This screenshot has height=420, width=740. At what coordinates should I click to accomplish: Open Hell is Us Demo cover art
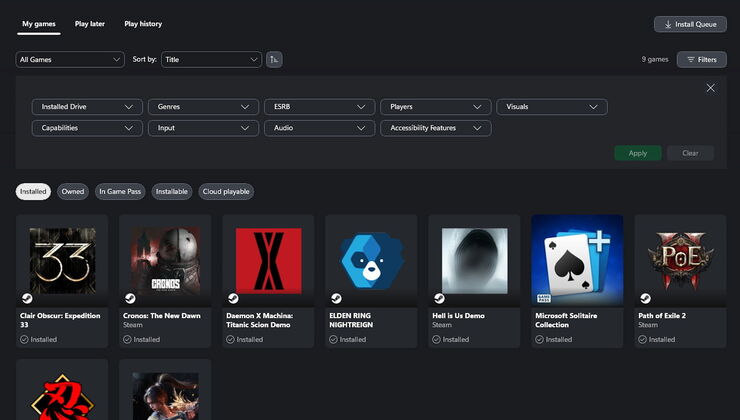474,261
